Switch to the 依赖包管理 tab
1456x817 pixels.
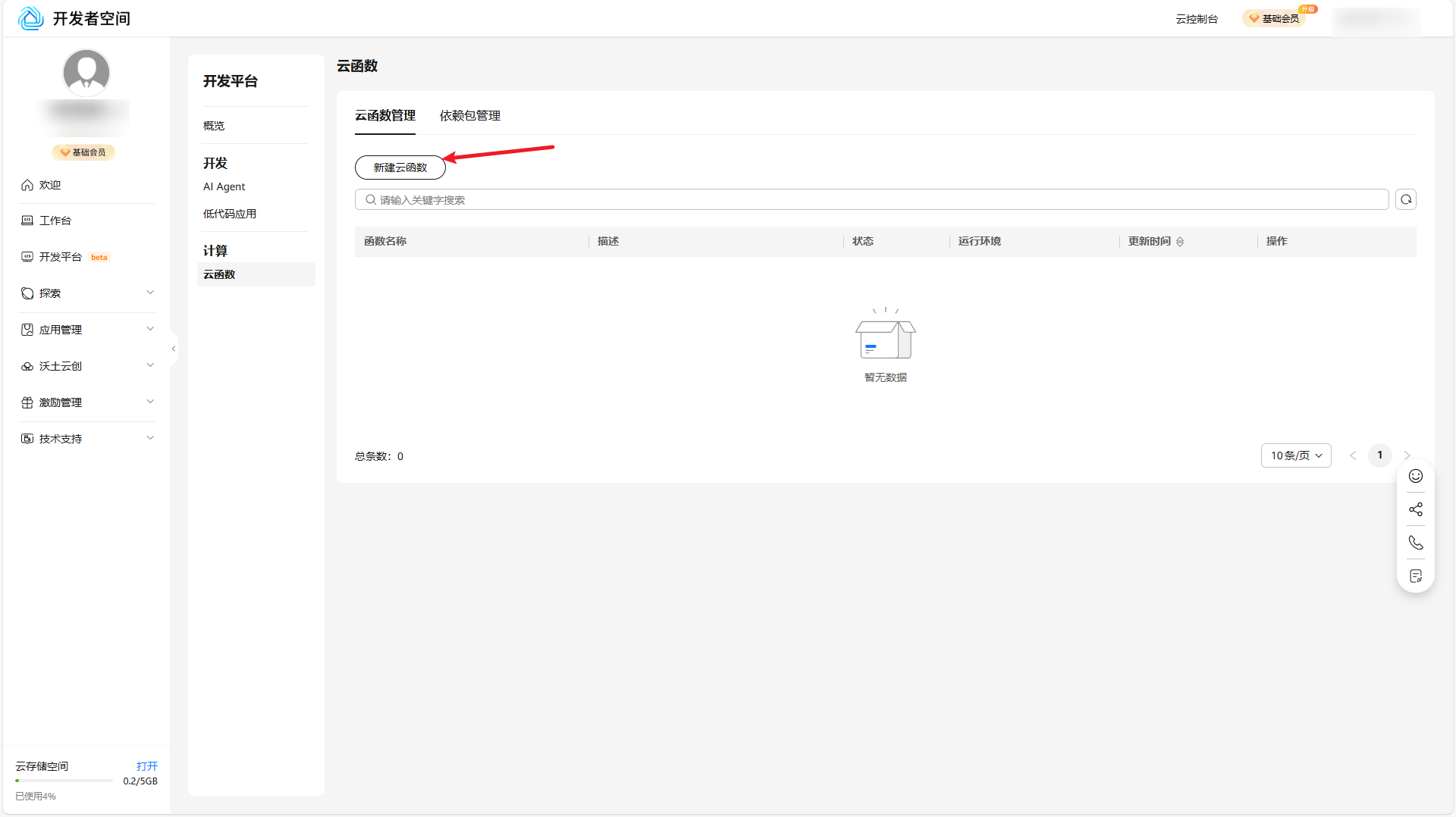tap(469, 116)
